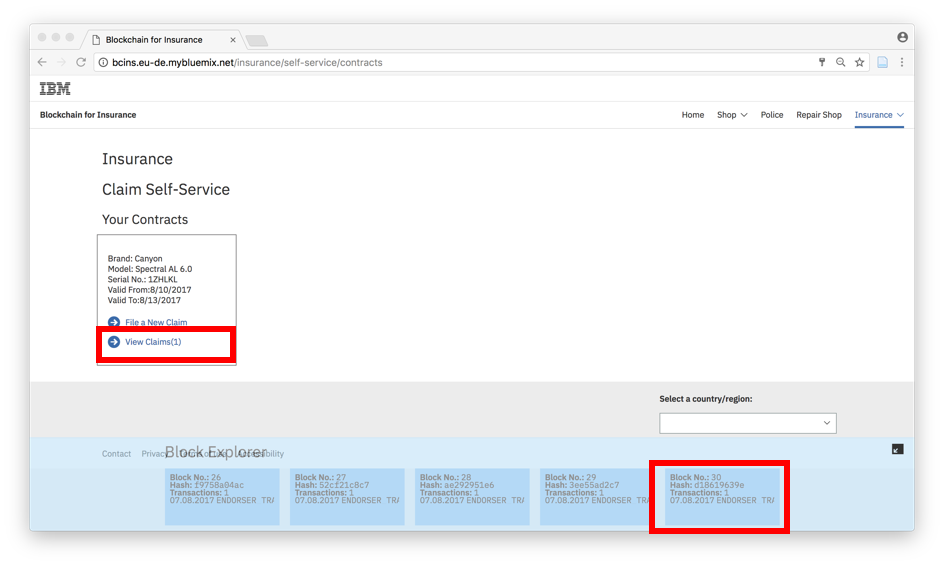Click the text Model: Spectral AL 6.0

pyautogui.click(x=150, y=269)
